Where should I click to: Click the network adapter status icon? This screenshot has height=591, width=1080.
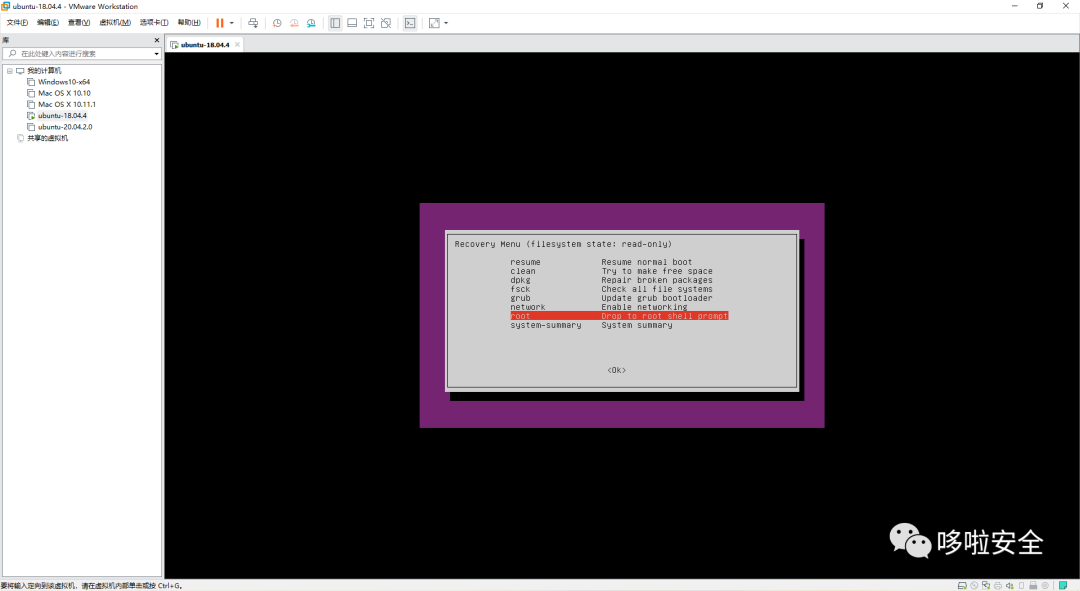click(x=986, y=585)
